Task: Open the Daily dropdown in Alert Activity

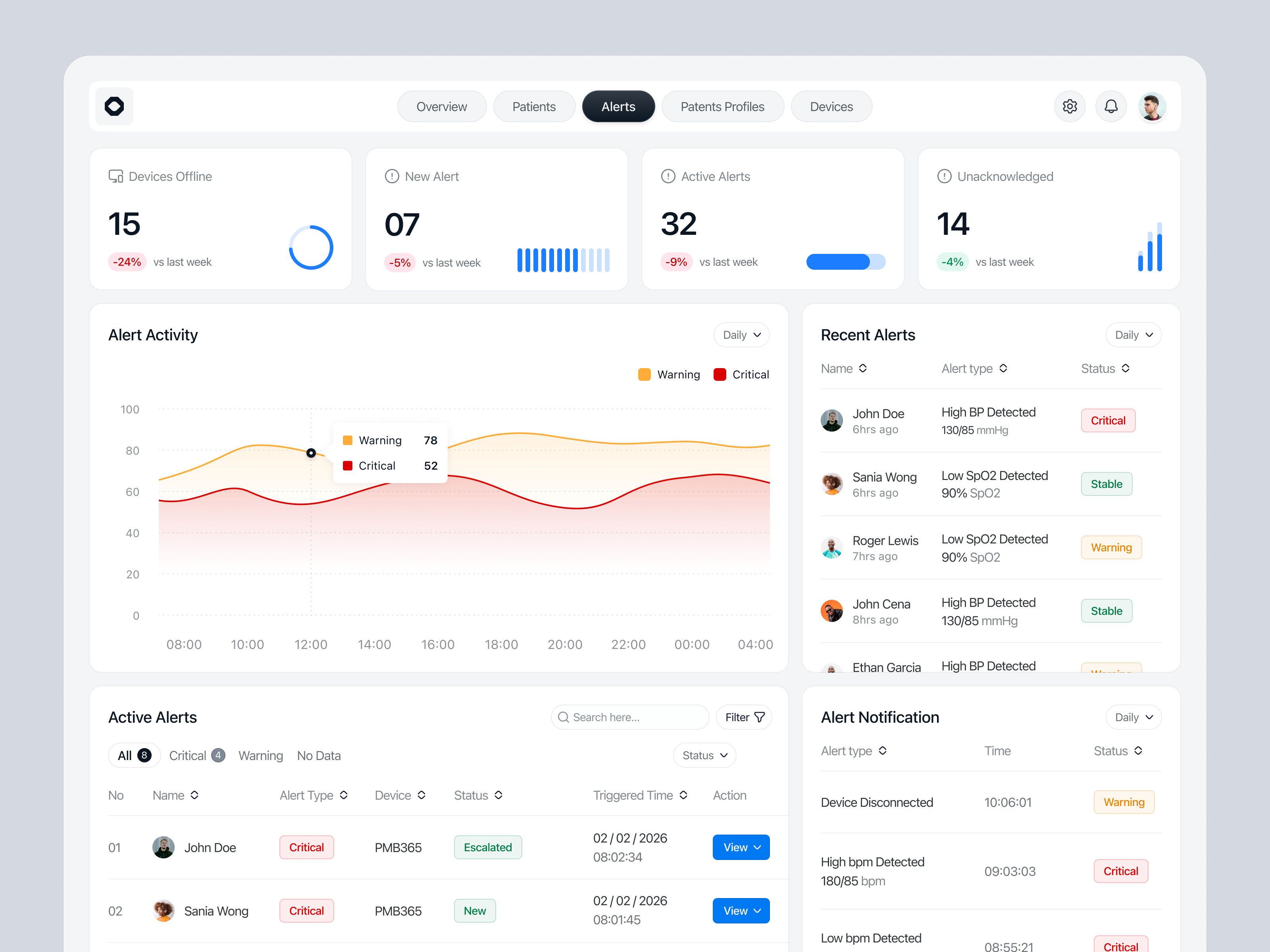Action: point(741,334)
